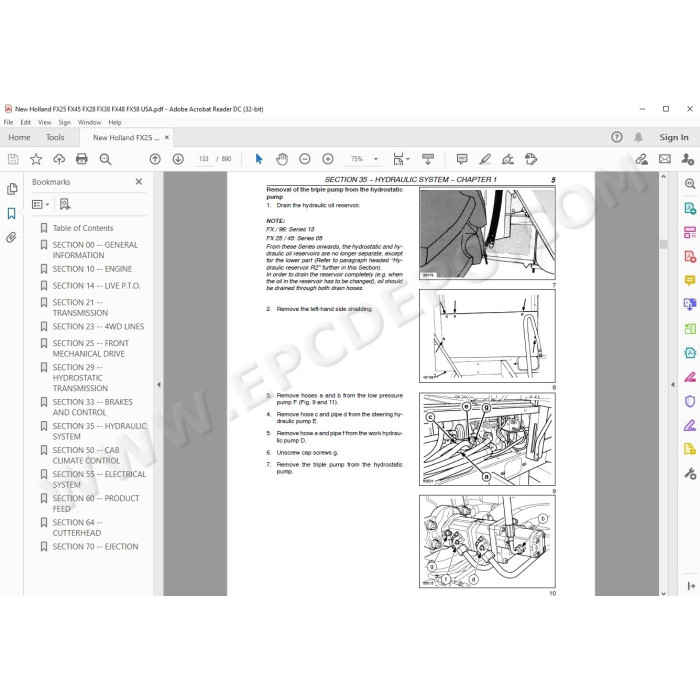This screenshot has width=700, height=700.
Task: Switch to the Tools tab
Action: (55, 138)
